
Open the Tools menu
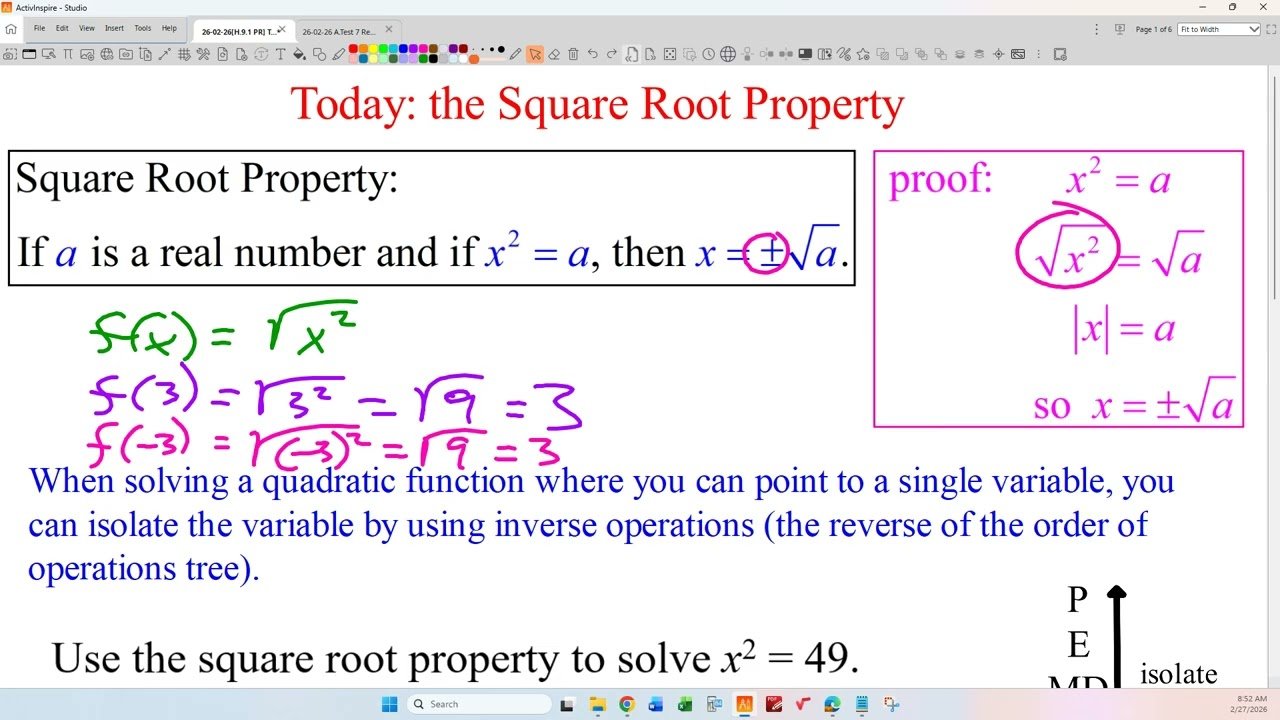click(x=142, y=28)
